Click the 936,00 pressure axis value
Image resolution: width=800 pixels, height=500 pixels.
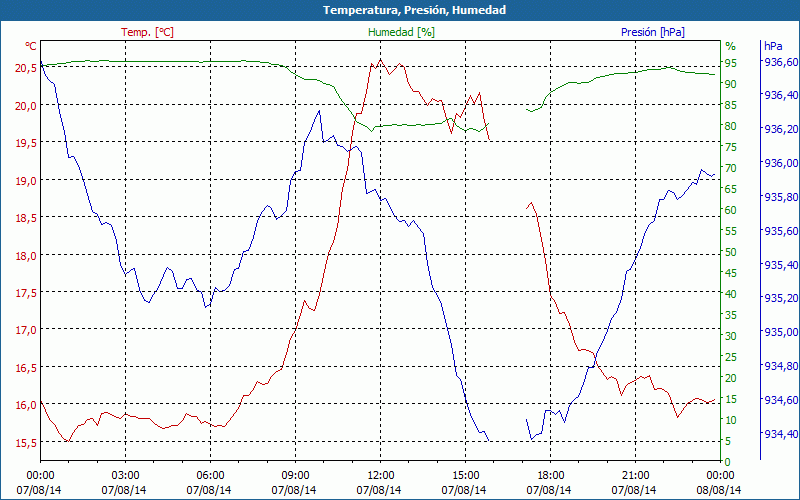[x=781, y=163]
